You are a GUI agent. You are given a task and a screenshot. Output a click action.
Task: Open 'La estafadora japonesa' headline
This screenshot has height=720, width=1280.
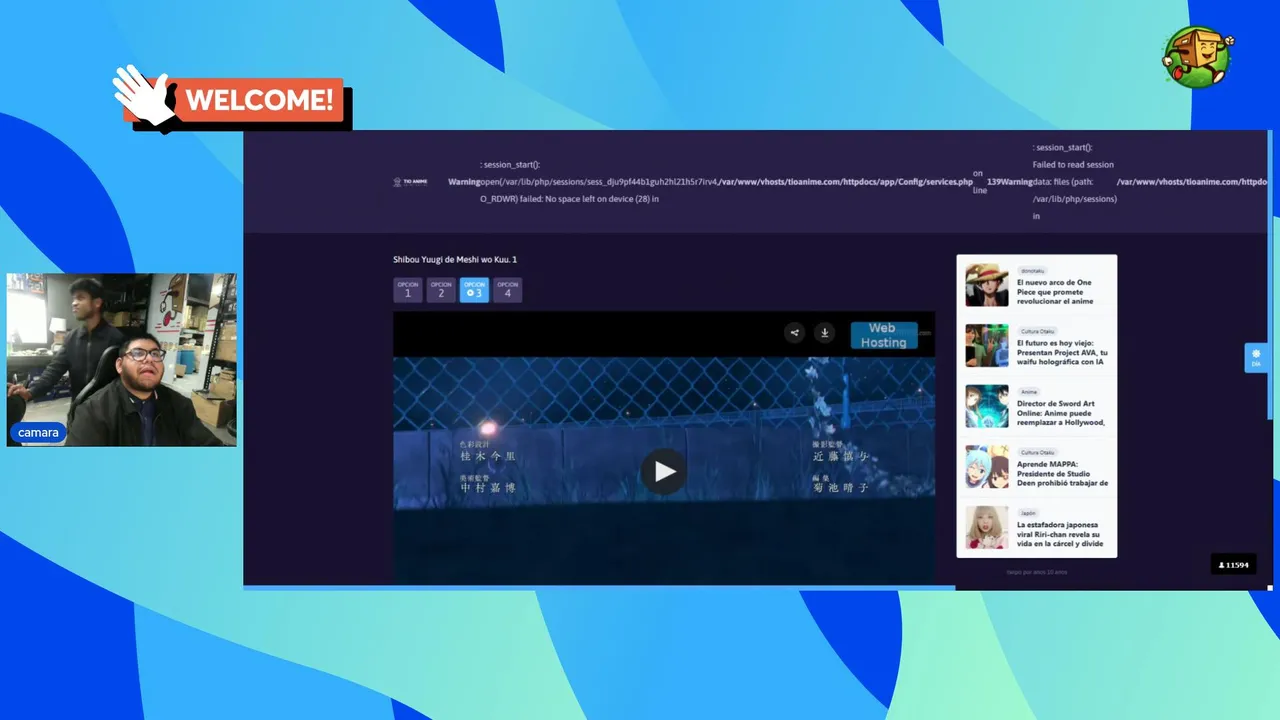1060,534
